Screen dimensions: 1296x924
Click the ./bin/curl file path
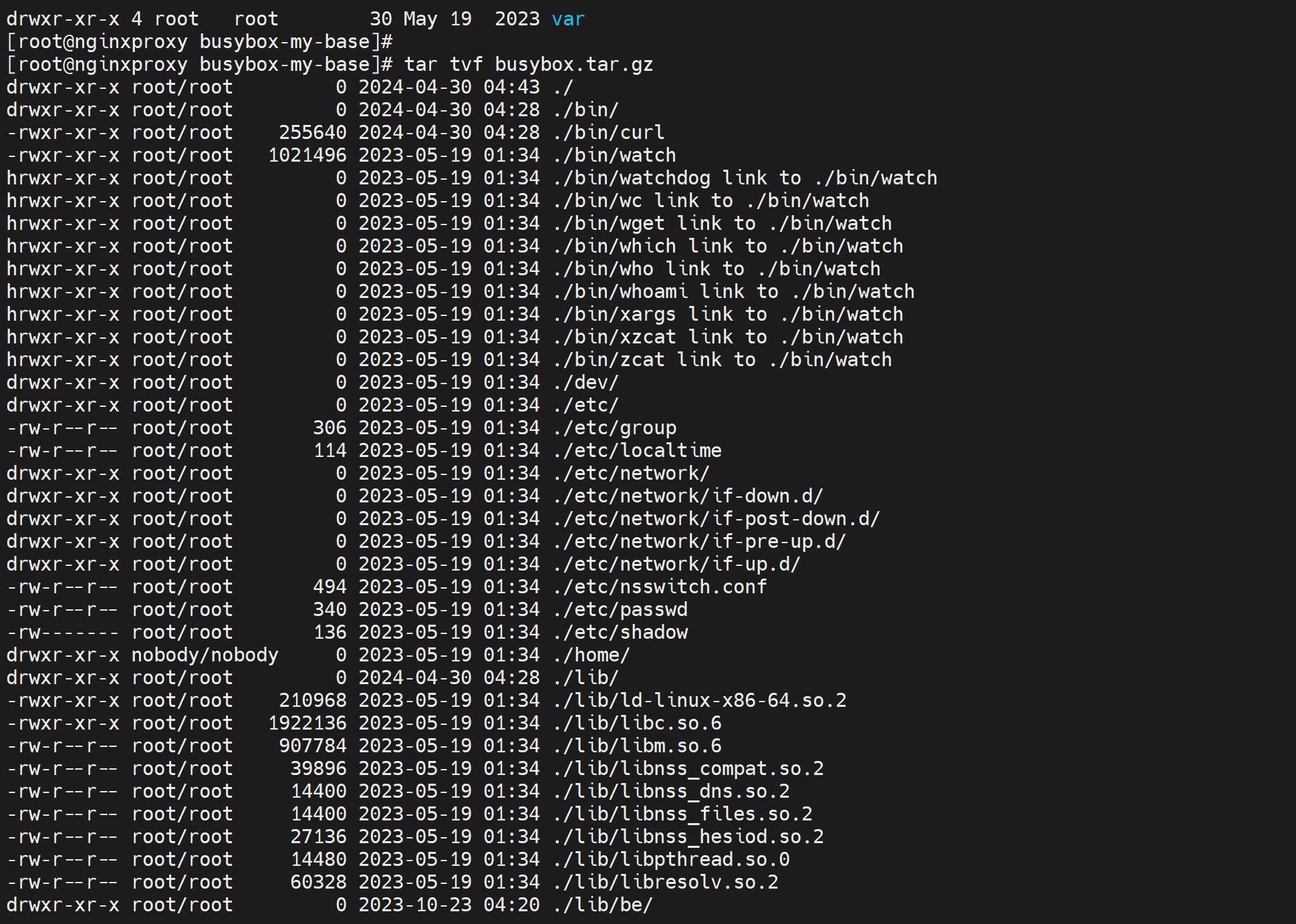coord(609,133)
